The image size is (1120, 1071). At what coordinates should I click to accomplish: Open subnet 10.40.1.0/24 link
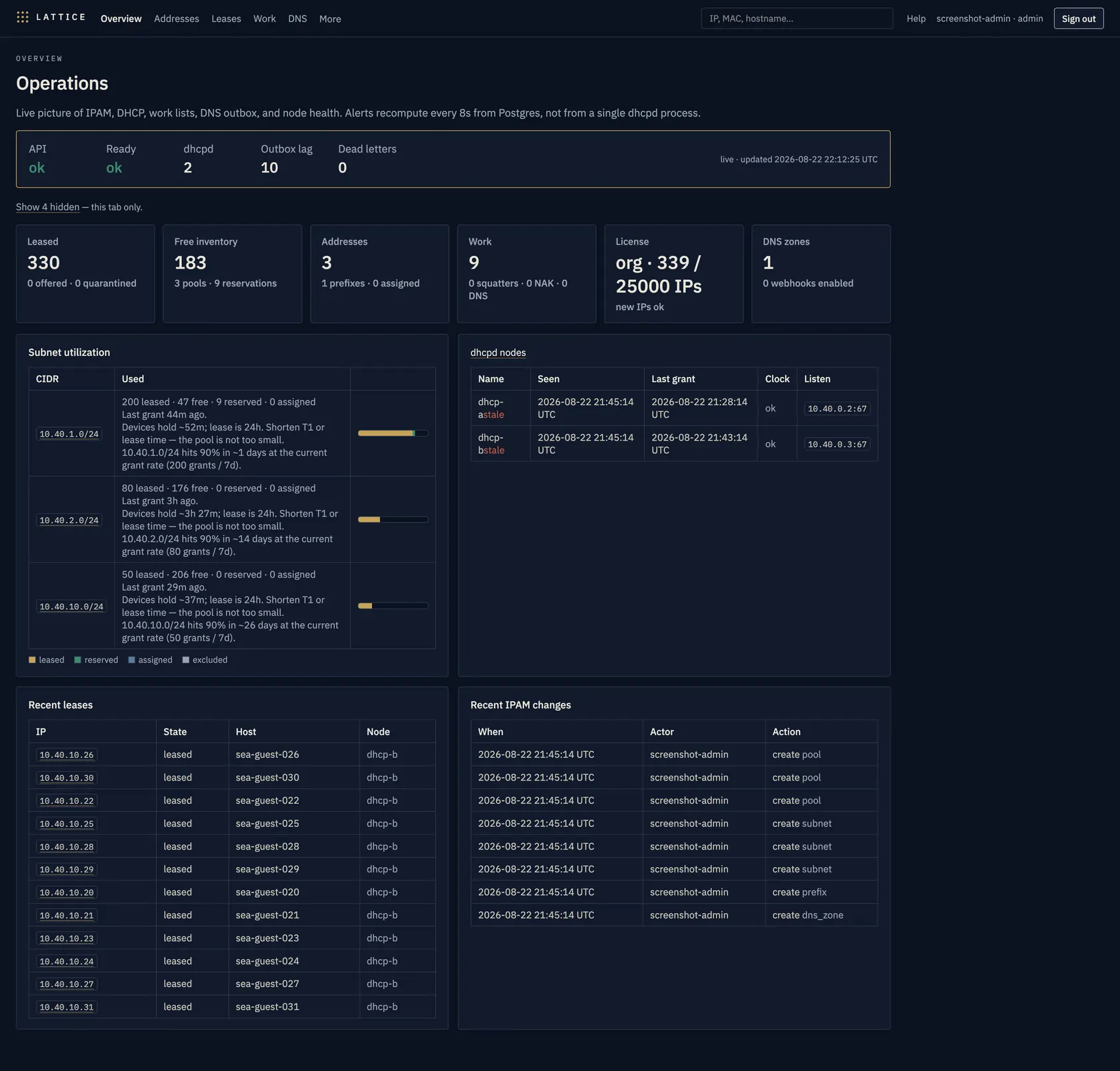coord(69,434)
